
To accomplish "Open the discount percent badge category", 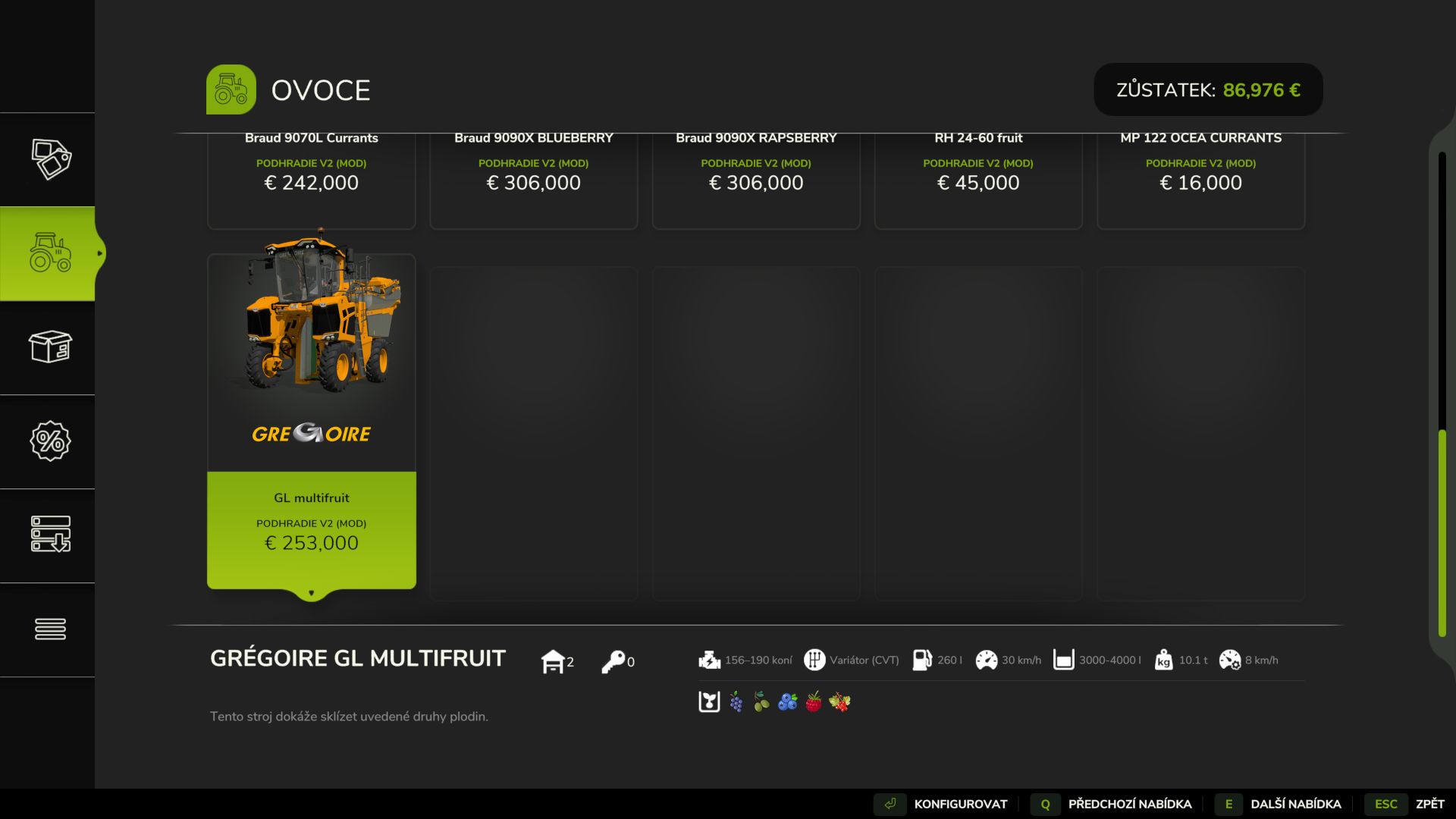I will click(x=51, y=441).
